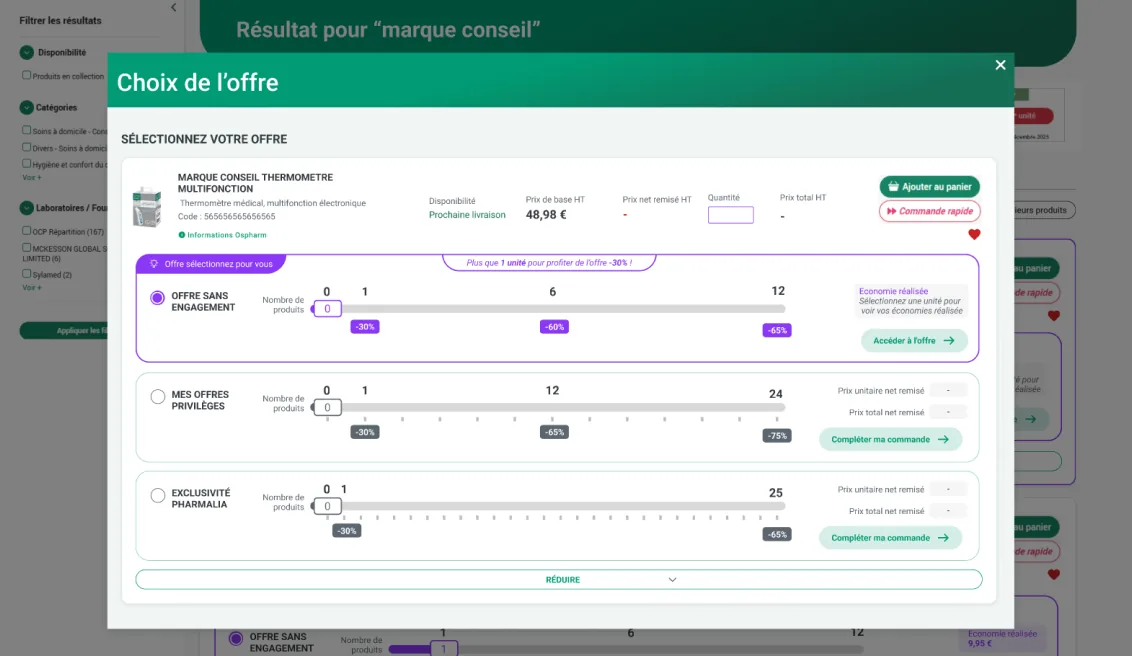This screenshot has height=656, width=1132.
Task: Click the Quantité input field
Action: pos(731,214)
